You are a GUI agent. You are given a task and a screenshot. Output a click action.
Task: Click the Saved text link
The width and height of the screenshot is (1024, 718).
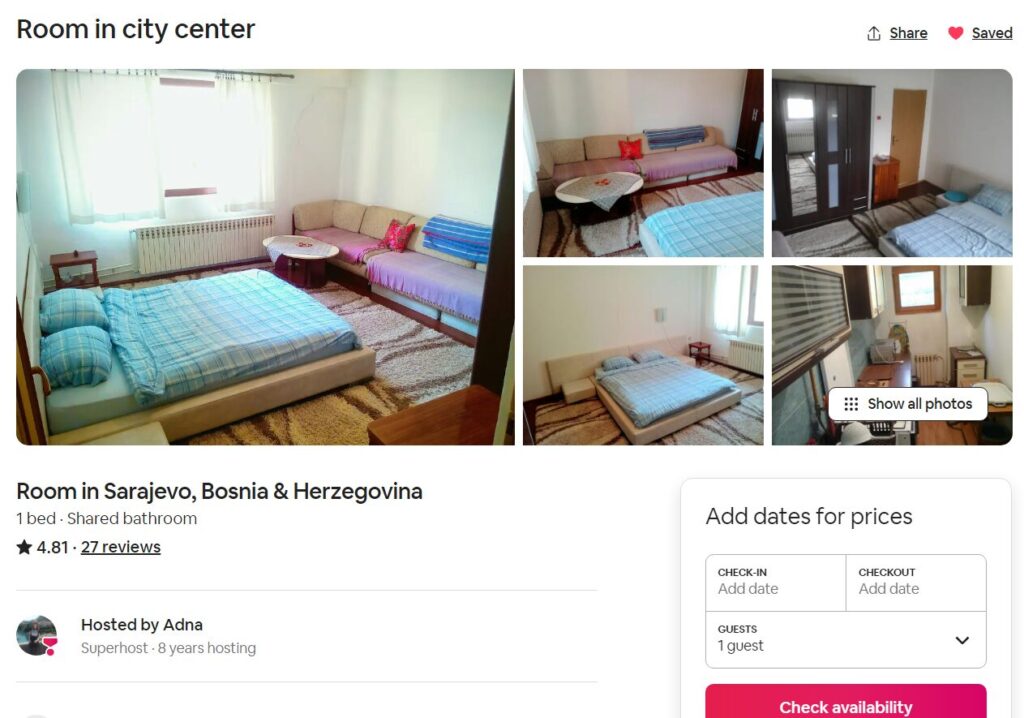coord(991,33)
